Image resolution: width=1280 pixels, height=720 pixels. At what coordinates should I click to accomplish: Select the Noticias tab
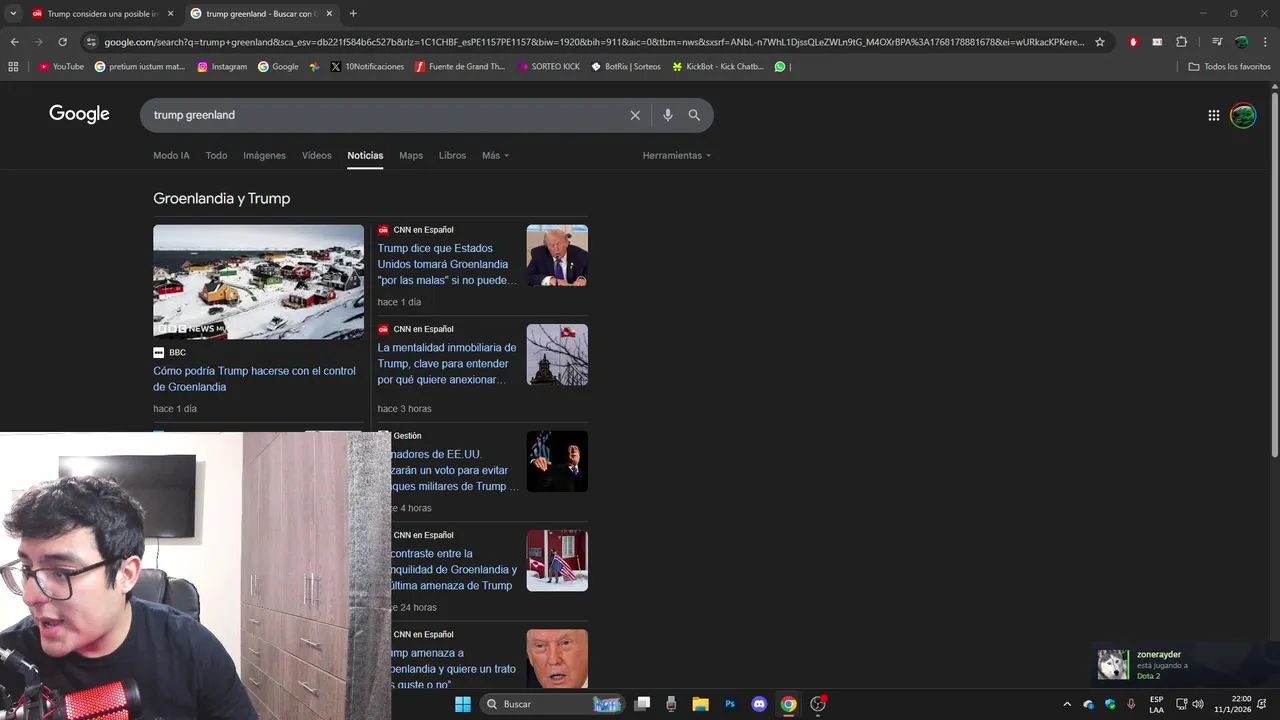(x=365, y=155)
